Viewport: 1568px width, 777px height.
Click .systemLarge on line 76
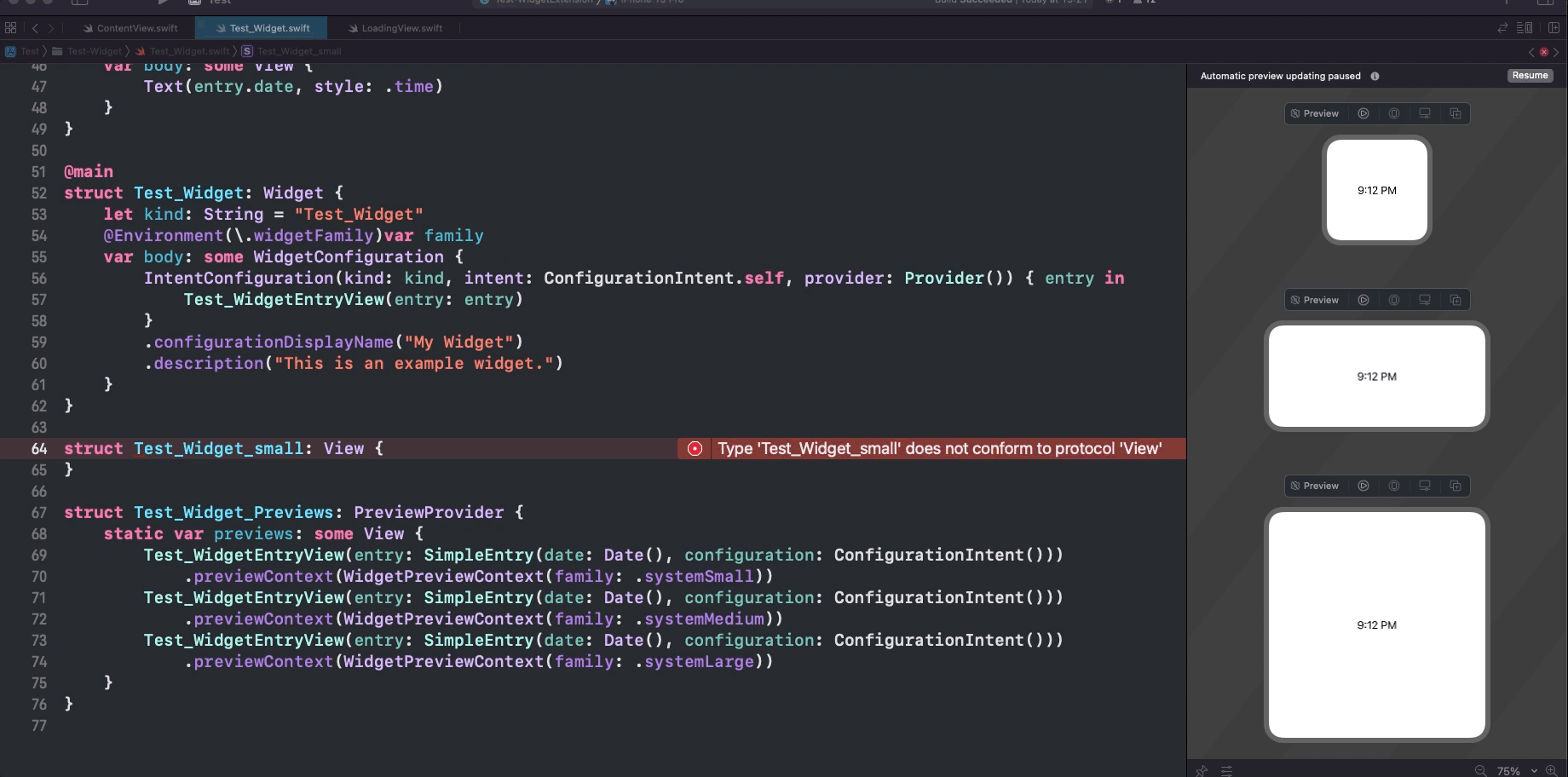click(x=694, y=661)
